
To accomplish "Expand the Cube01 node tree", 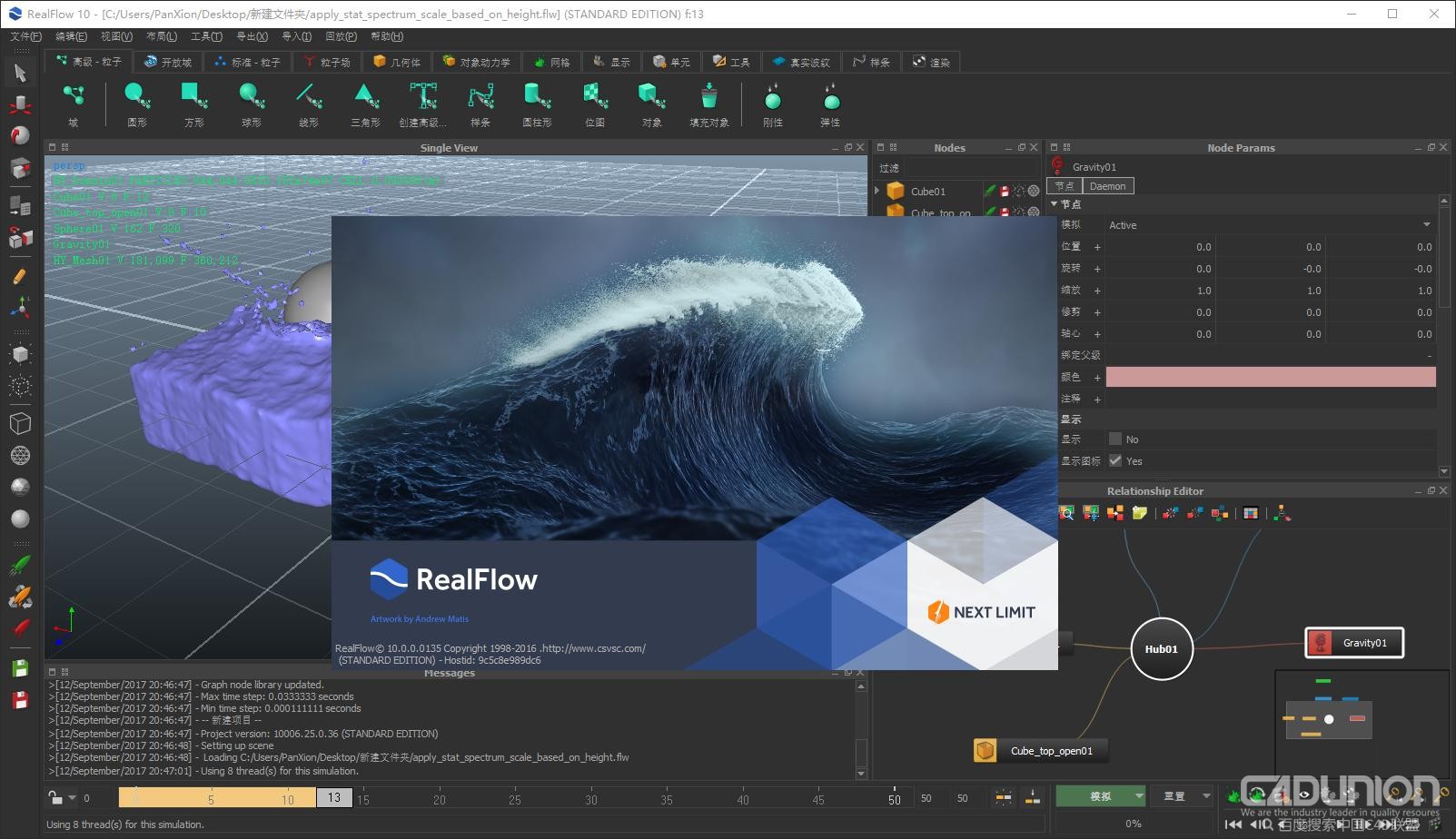I will click(x=877, y=192).
